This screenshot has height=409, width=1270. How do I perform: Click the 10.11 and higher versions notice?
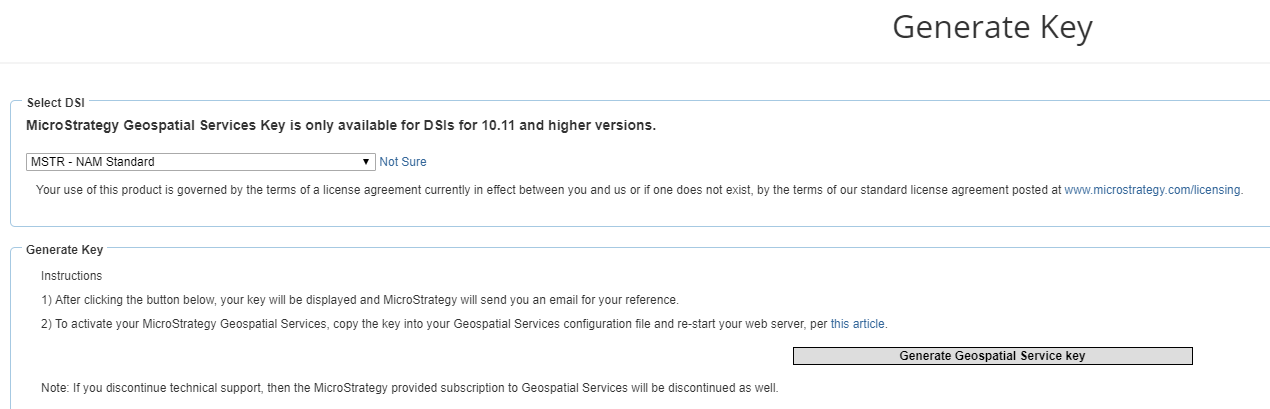[x=341, y=126]
